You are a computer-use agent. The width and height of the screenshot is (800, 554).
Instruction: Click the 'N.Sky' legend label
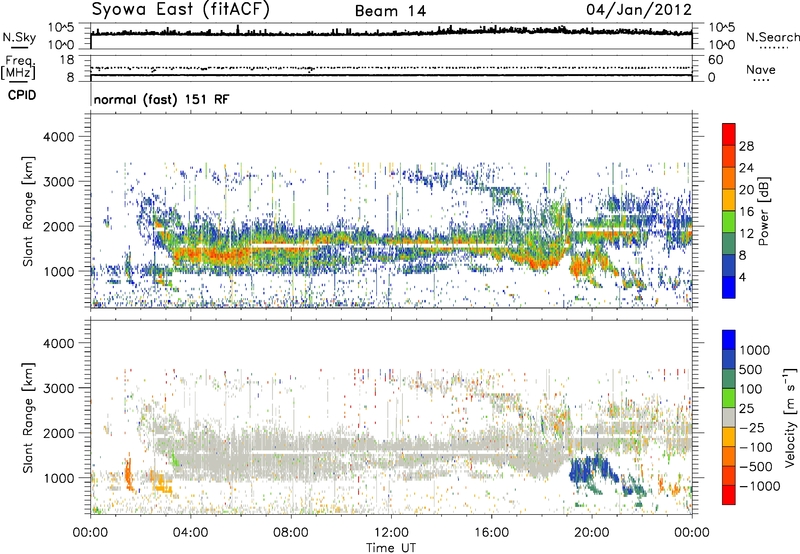click(19, 37)
